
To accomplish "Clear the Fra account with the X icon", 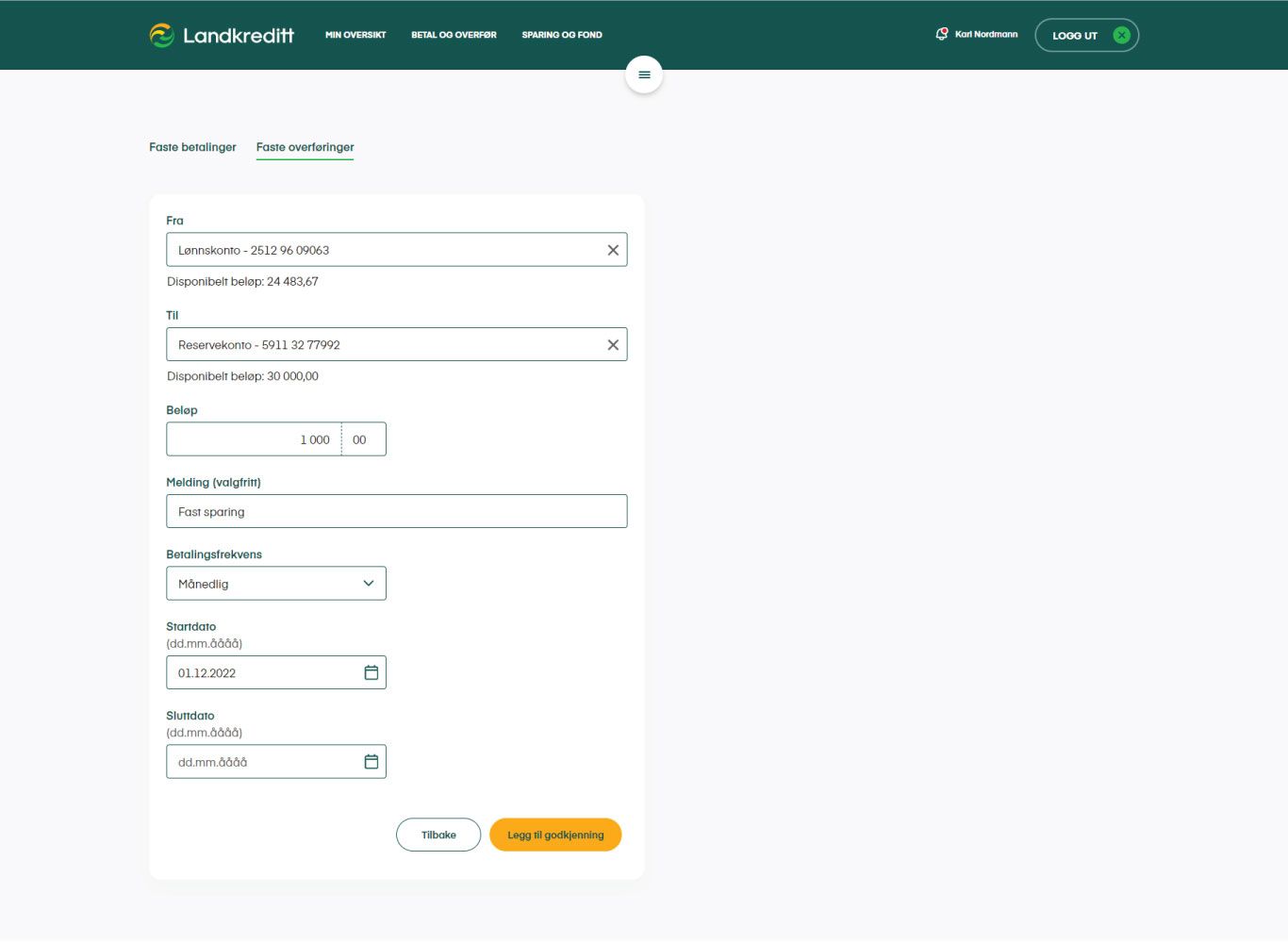I will [x=613, y=250].
